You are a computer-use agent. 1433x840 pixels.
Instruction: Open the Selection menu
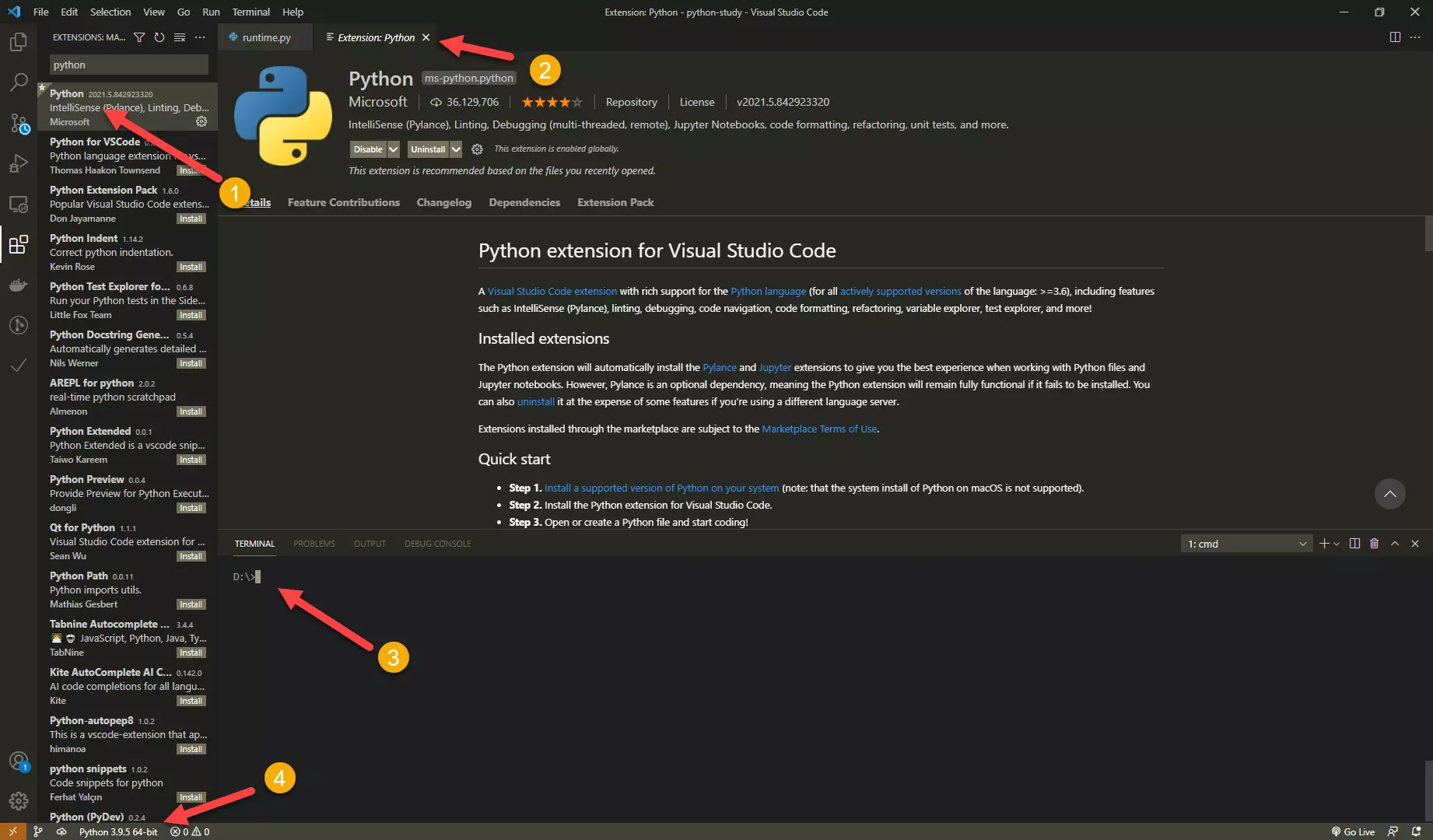pyautogui.click(x=110, y=12)
